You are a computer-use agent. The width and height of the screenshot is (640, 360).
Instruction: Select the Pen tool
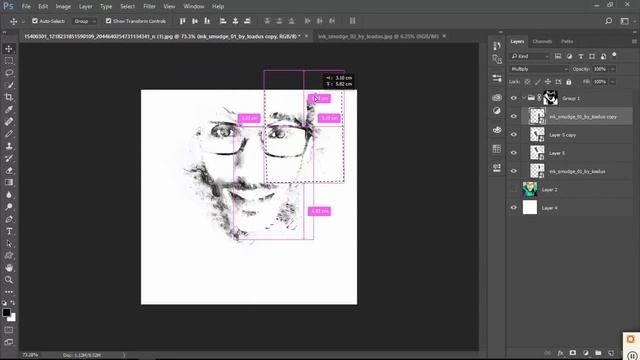(x=9, y=219)
